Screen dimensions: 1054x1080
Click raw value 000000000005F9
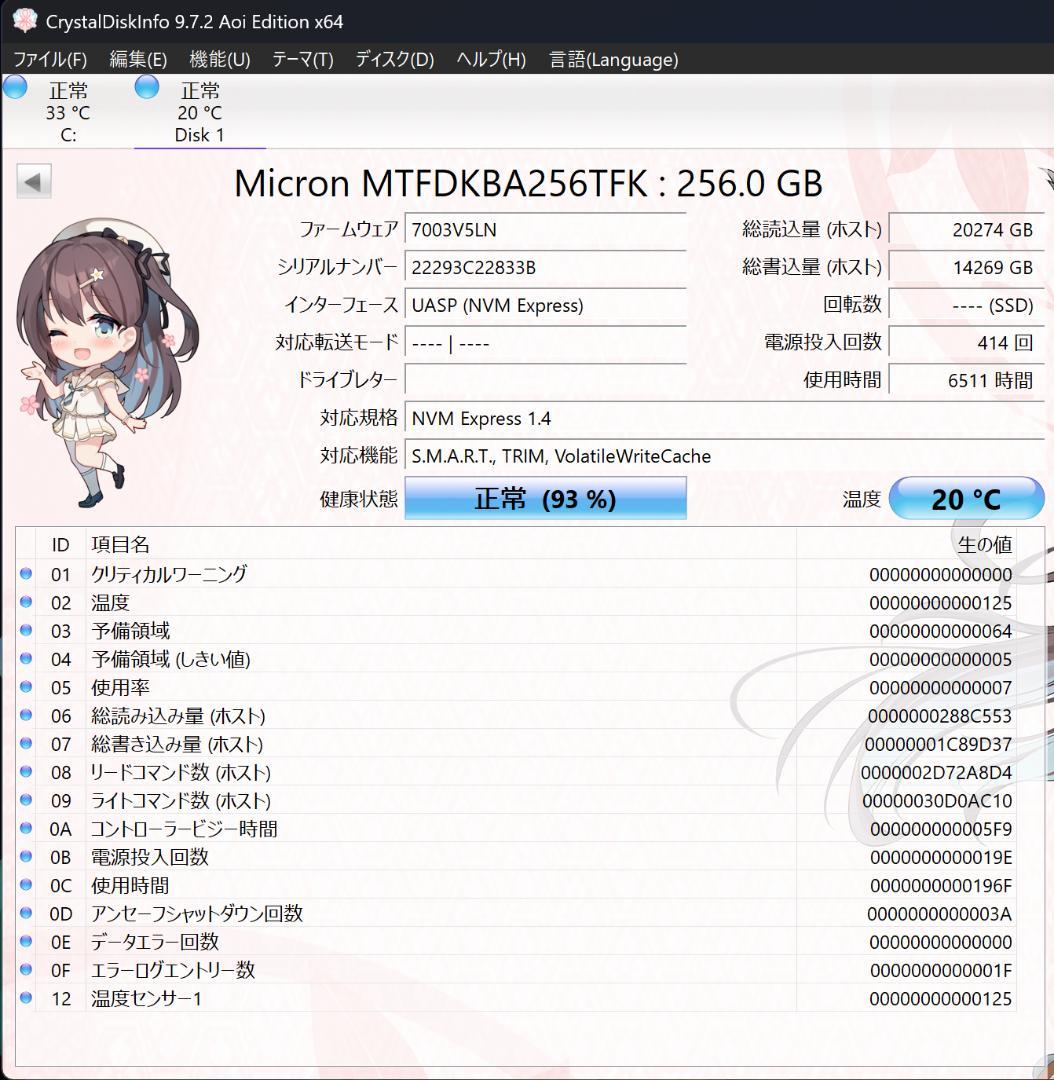pos(941,829)
